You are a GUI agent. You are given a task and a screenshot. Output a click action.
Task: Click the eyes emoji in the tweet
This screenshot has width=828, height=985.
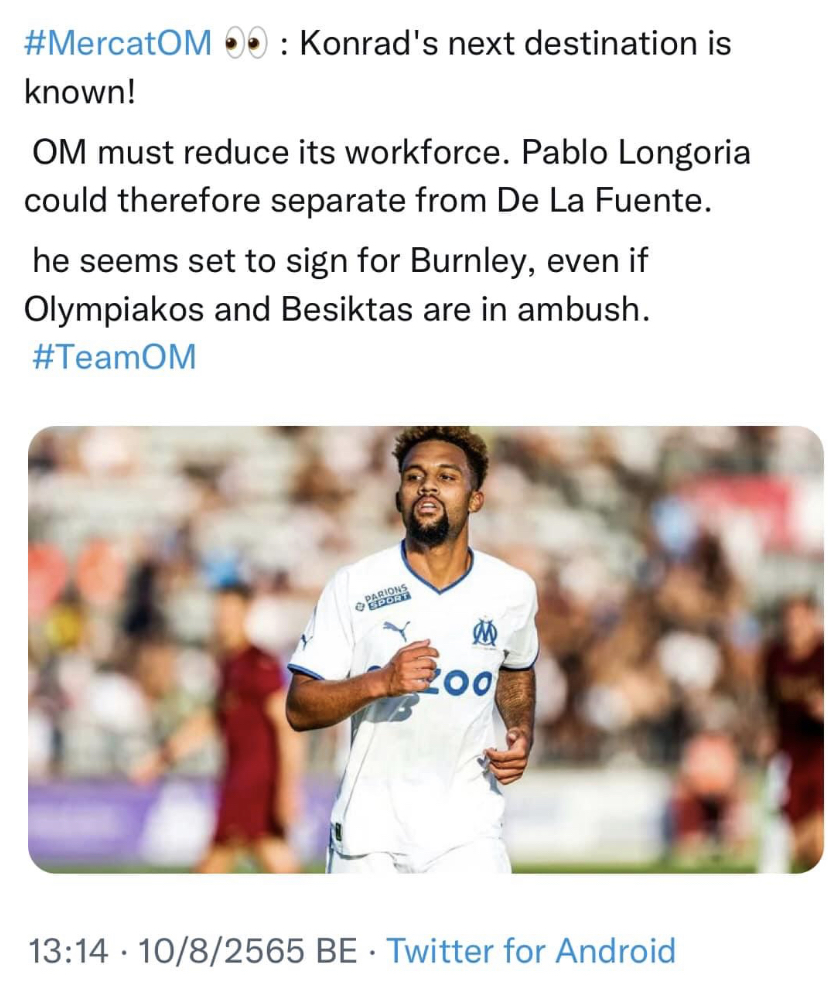(245, 45)
